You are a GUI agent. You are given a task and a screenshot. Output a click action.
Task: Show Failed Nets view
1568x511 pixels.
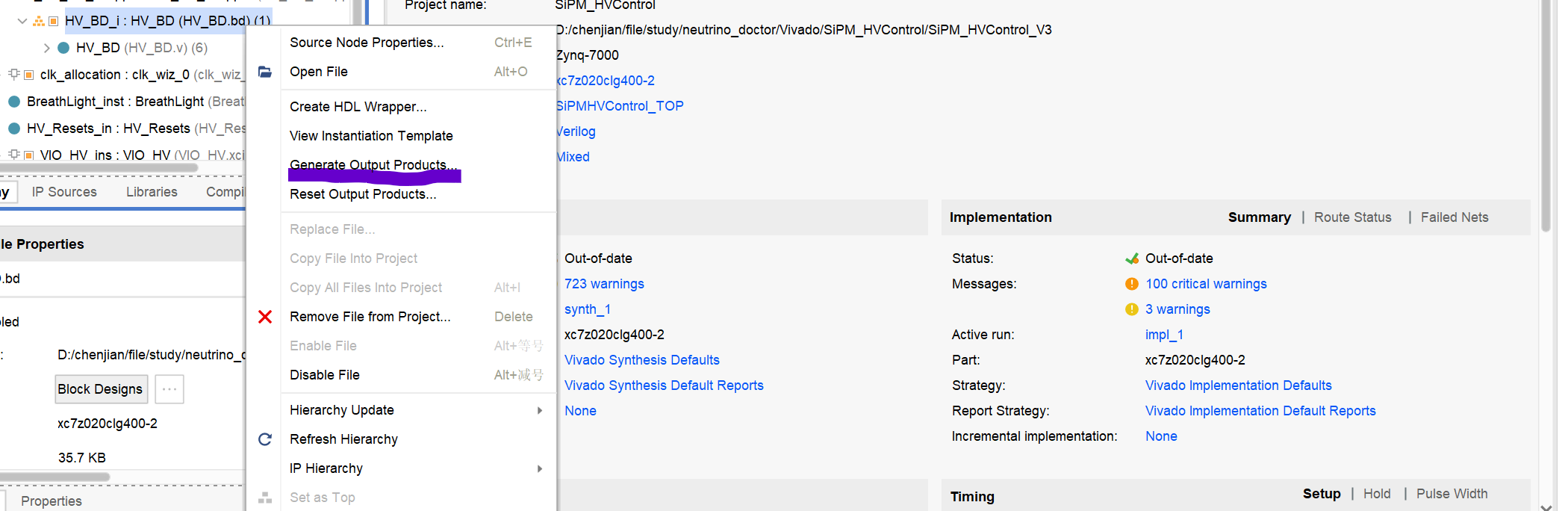1454,217
